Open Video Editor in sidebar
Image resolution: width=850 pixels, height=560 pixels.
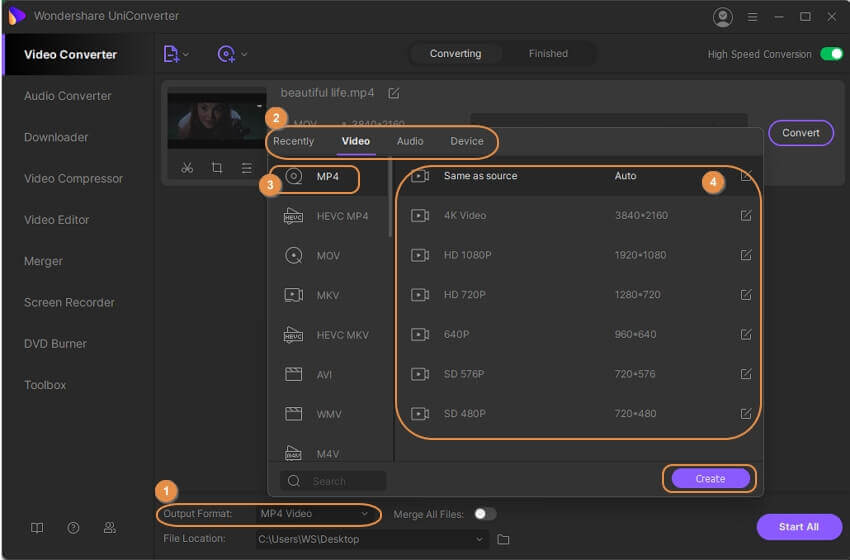56,220
